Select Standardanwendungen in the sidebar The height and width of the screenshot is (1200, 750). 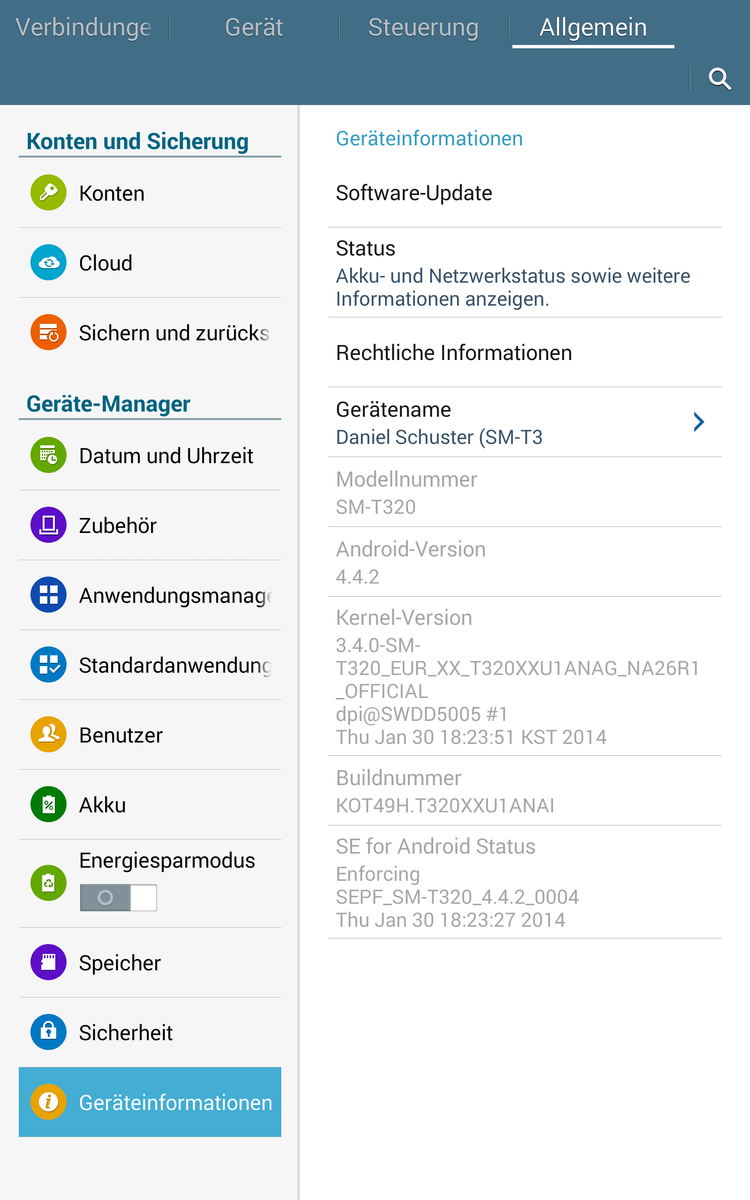coord(150,665)
